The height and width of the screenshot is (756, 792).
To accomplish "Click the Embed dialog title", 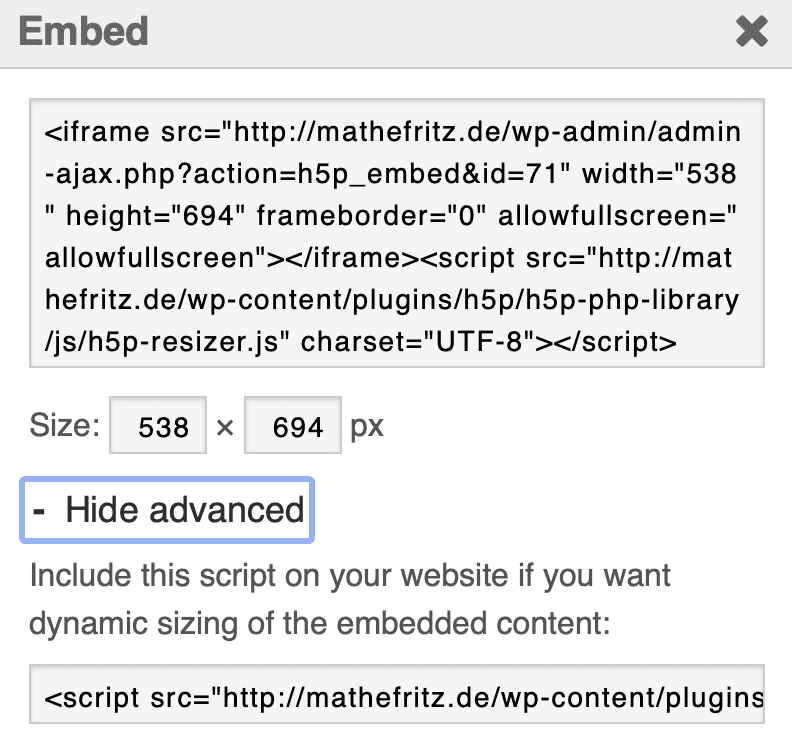I will 84,32.
